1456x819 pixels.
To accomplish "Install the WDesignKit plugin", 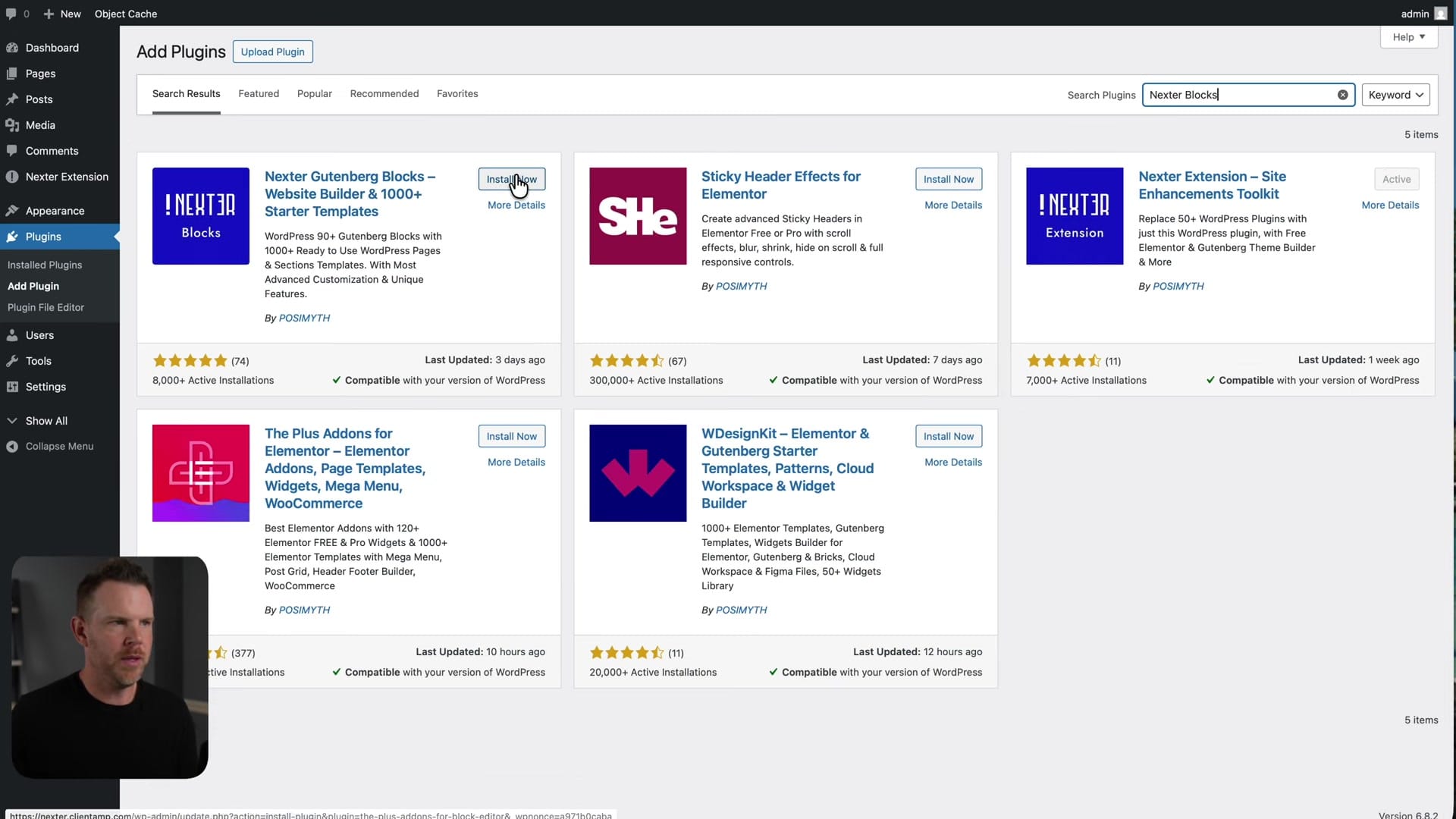I will (949, 436).
